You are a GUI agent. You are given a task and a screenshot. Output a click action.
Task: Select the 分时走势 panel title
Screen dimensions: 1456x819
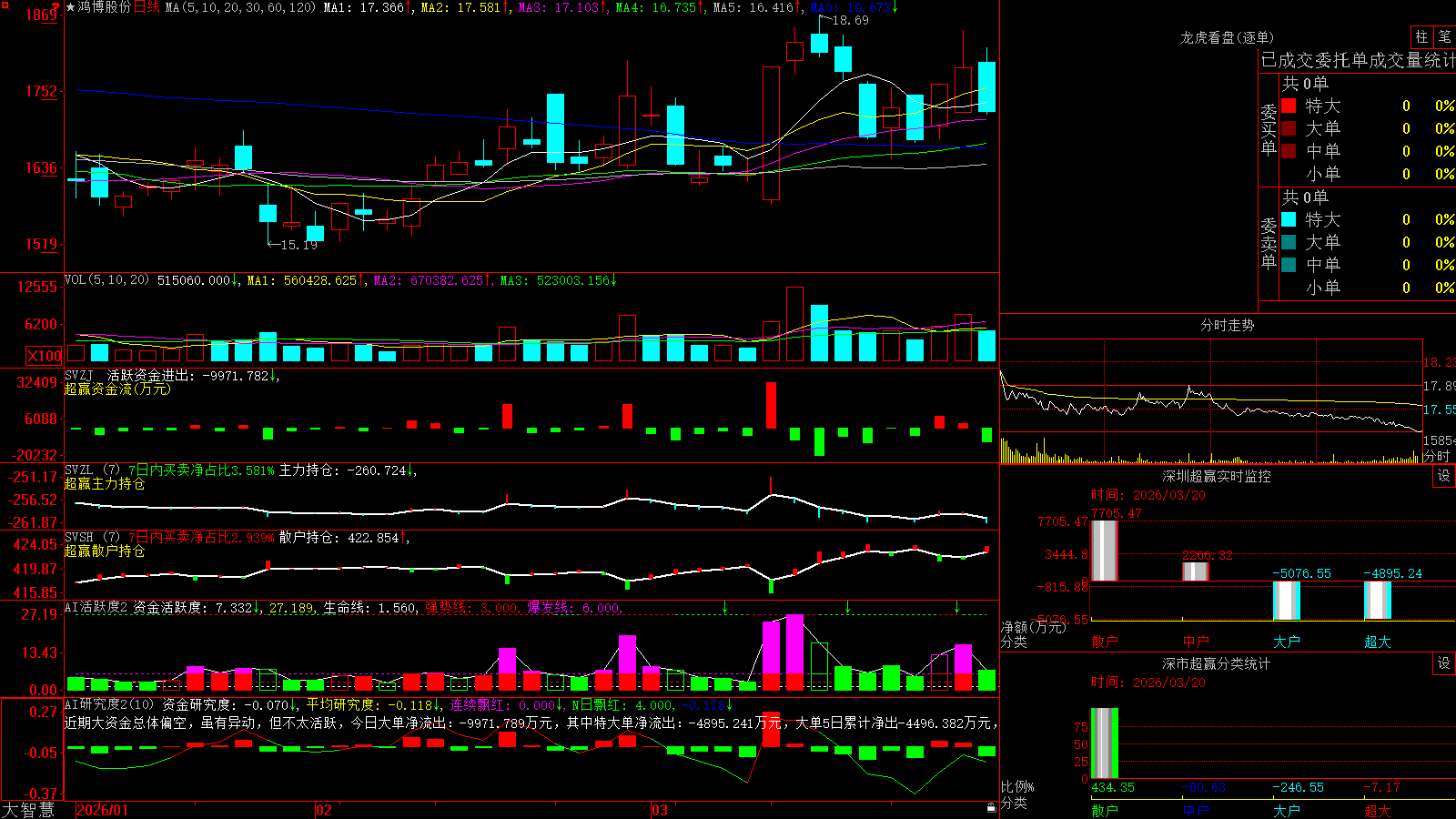click(x=1227, y=325)
